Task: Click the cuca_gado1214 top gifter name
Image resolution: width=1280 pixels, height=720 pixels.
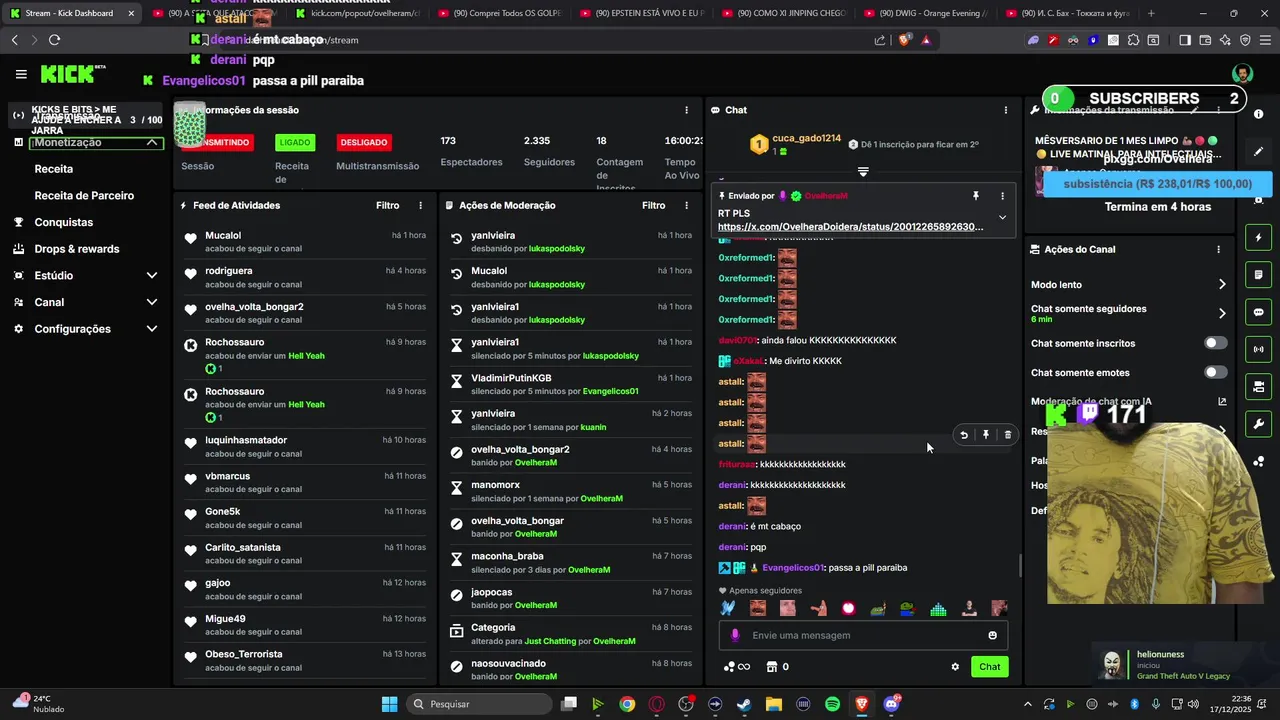Action: (x=807, y=138)
